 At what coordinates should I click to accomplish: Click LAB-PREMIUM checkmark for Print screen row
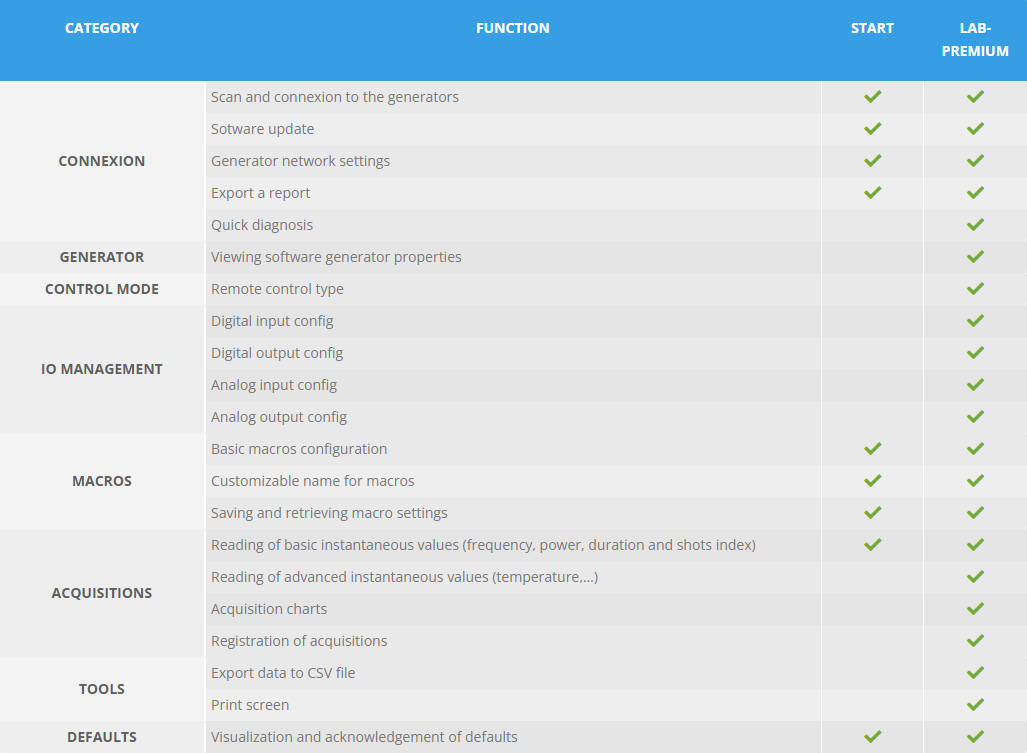click(x=975, y=705)
